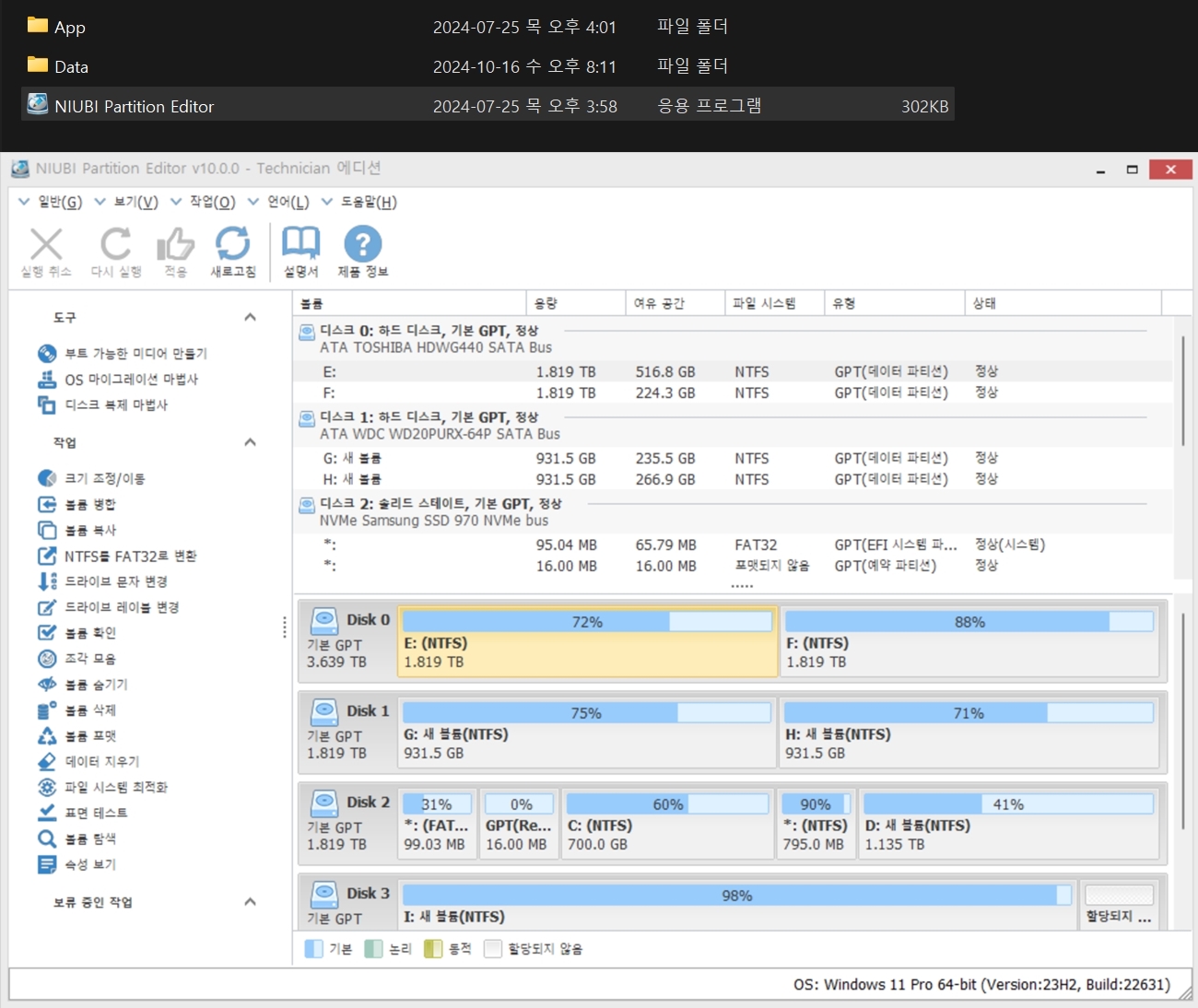
Task: Select the 디스크 0 TOSHIBA header row
Action: pyautogui.click(x=734, y=339)
